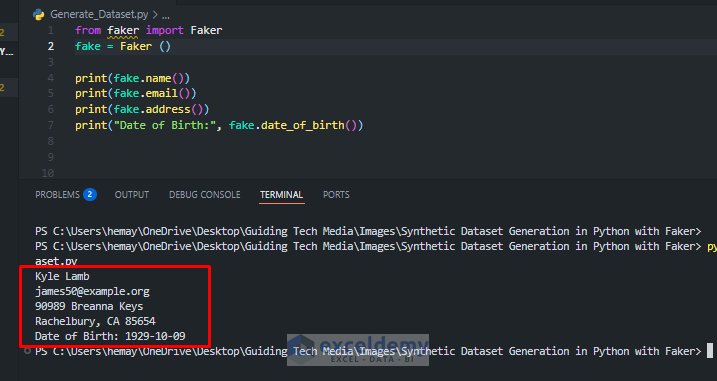Click the 'Kyle Lamb' terminal output

tap(62, 276)
